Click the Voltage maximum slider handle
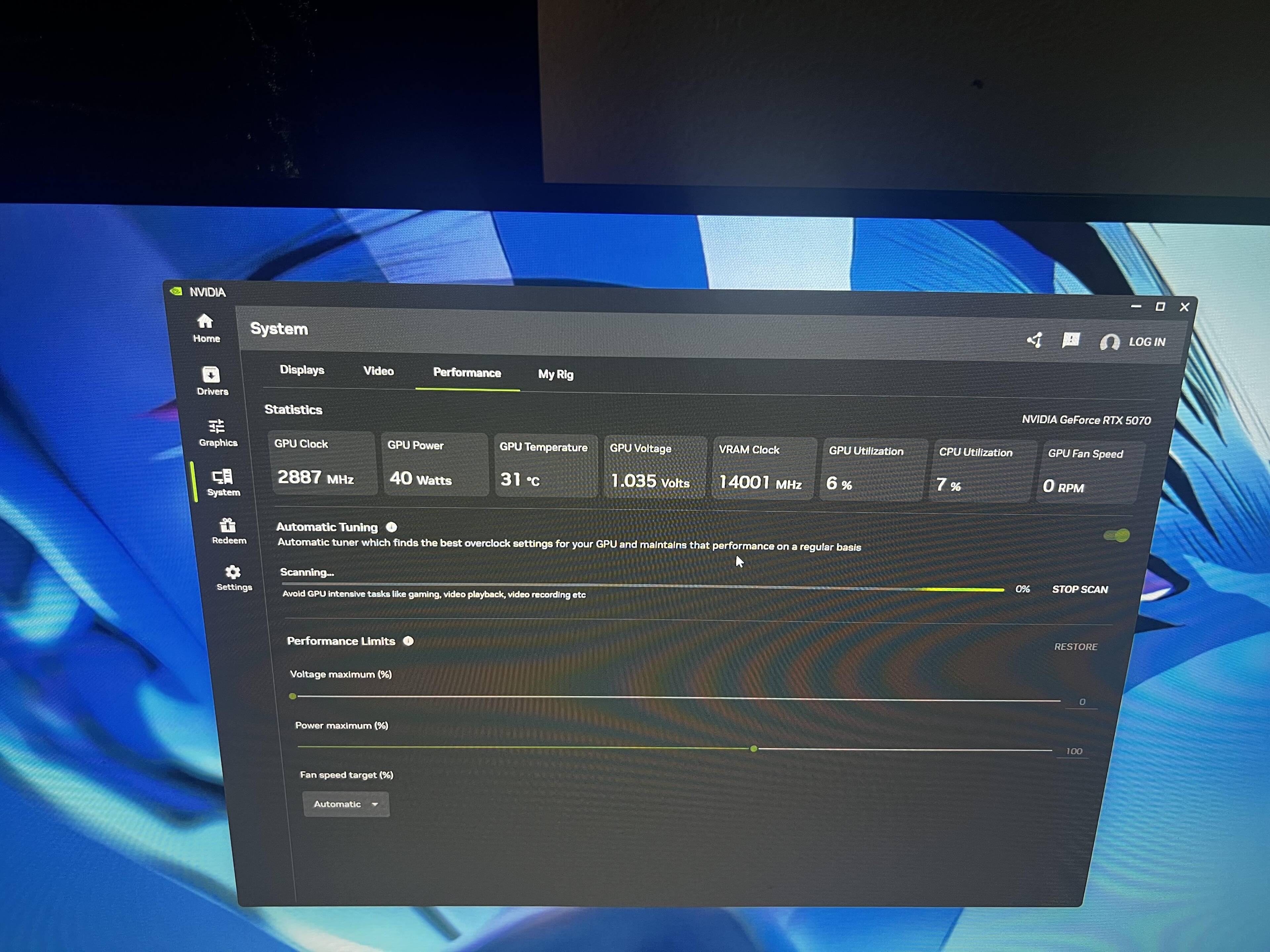1270x952 pixels. point(293,696)
